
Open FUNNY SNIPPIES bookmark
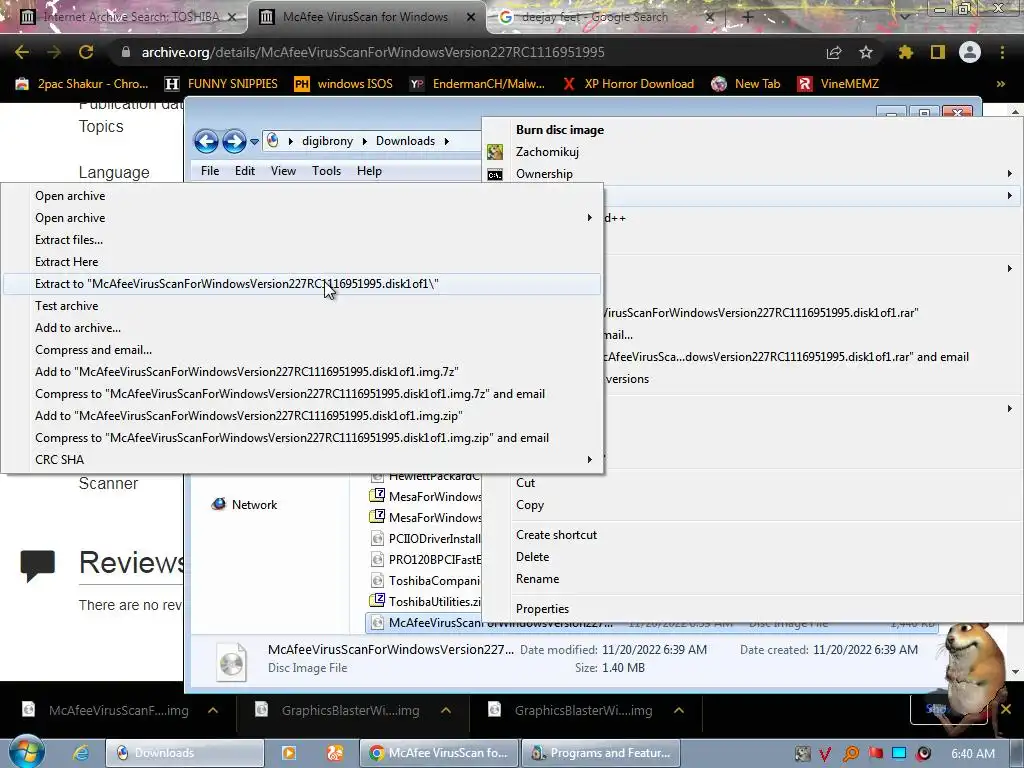(221, 84)
